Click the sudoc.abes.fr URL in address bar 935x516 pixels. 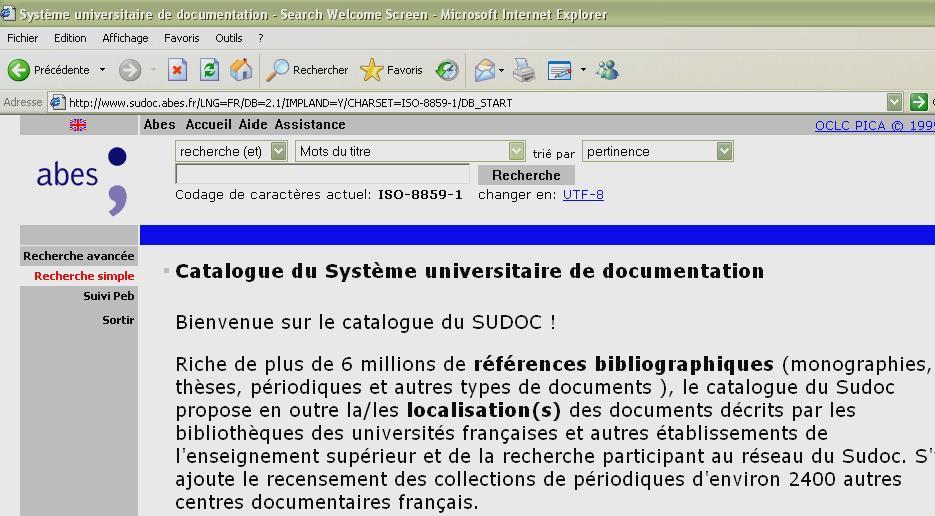(x=290, y=103)
